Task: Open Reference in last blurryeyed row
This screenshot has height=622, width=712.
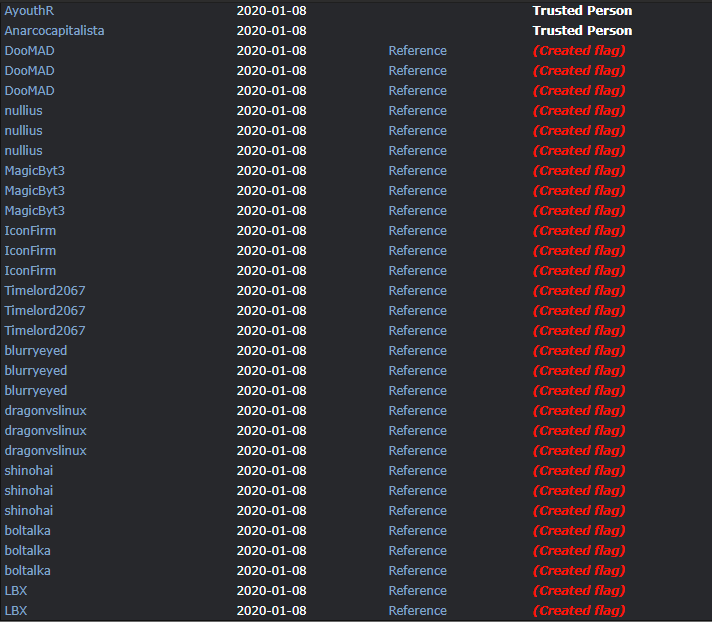Action: 418,390
